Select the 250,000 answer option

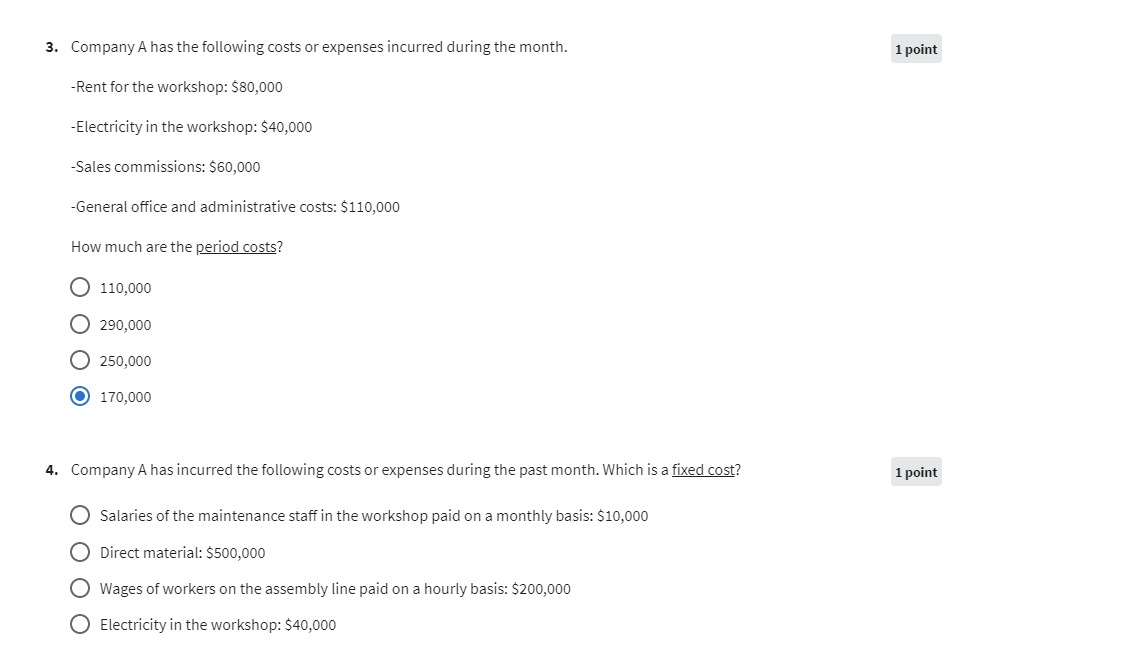tap(80, 360)
